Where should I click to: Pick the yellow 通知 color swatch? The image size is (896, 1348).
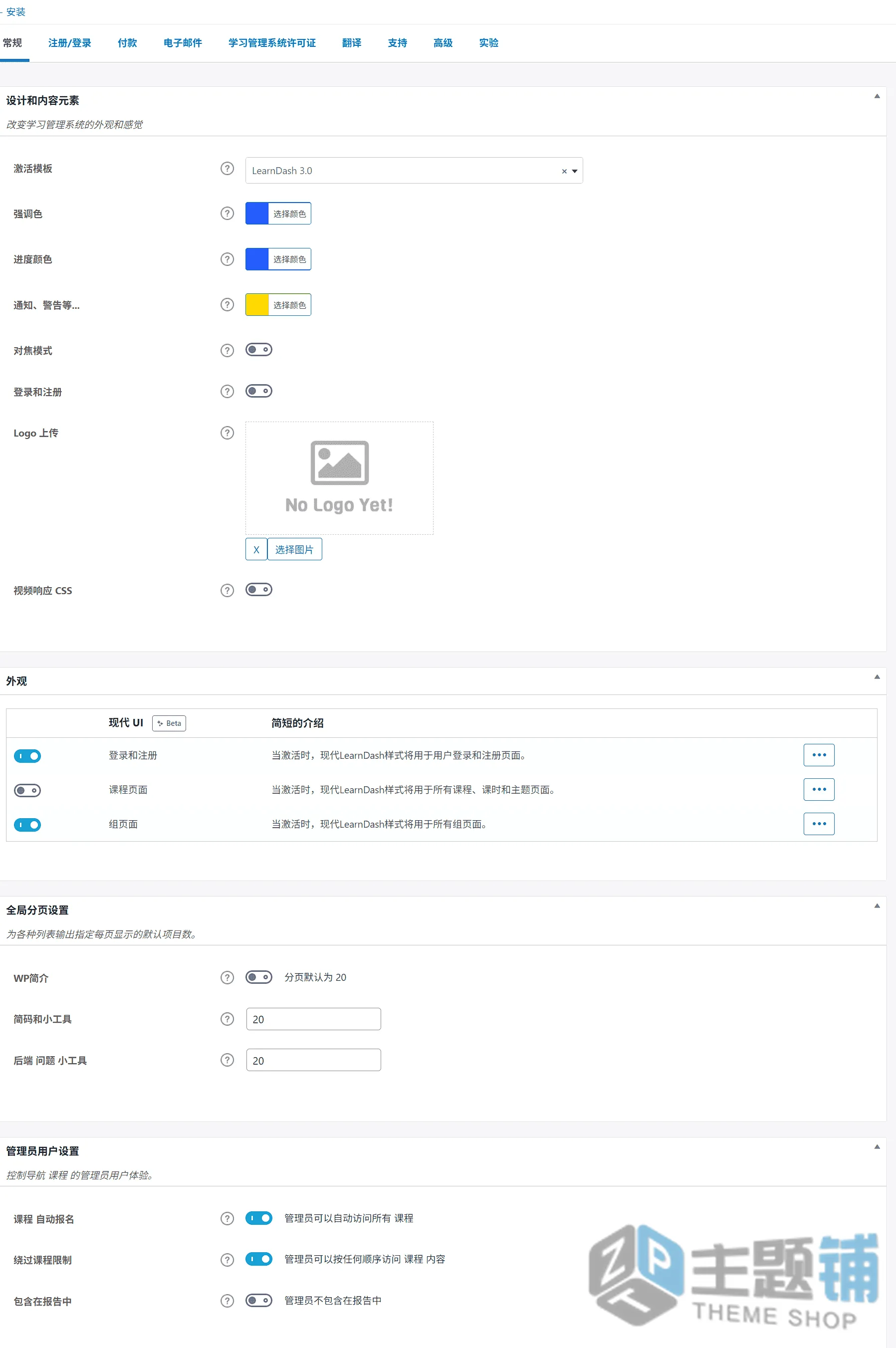pyautogui.click(x=257, y=305)
